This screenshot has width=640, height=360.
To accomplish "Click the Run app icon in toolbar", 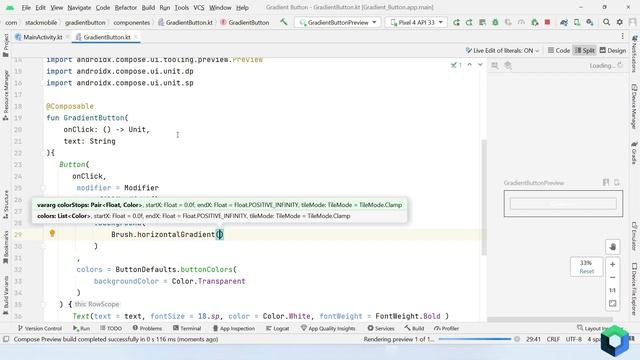I will [456, 22].
